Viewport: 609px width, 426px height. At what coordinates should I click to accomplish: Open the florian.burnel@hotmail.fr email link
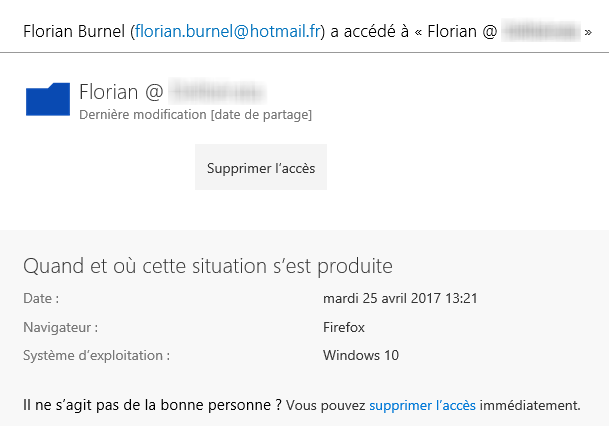click(x=227, y=32)
